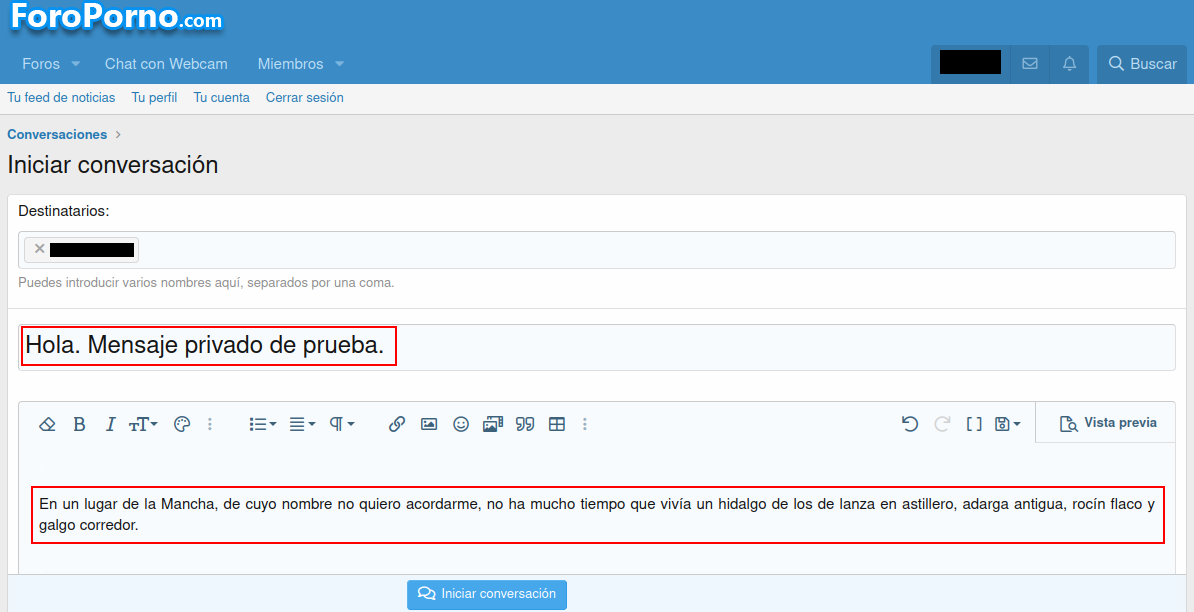Screen dimensions: 1194x612
Task: Insert a quote block
Action: 525,424
